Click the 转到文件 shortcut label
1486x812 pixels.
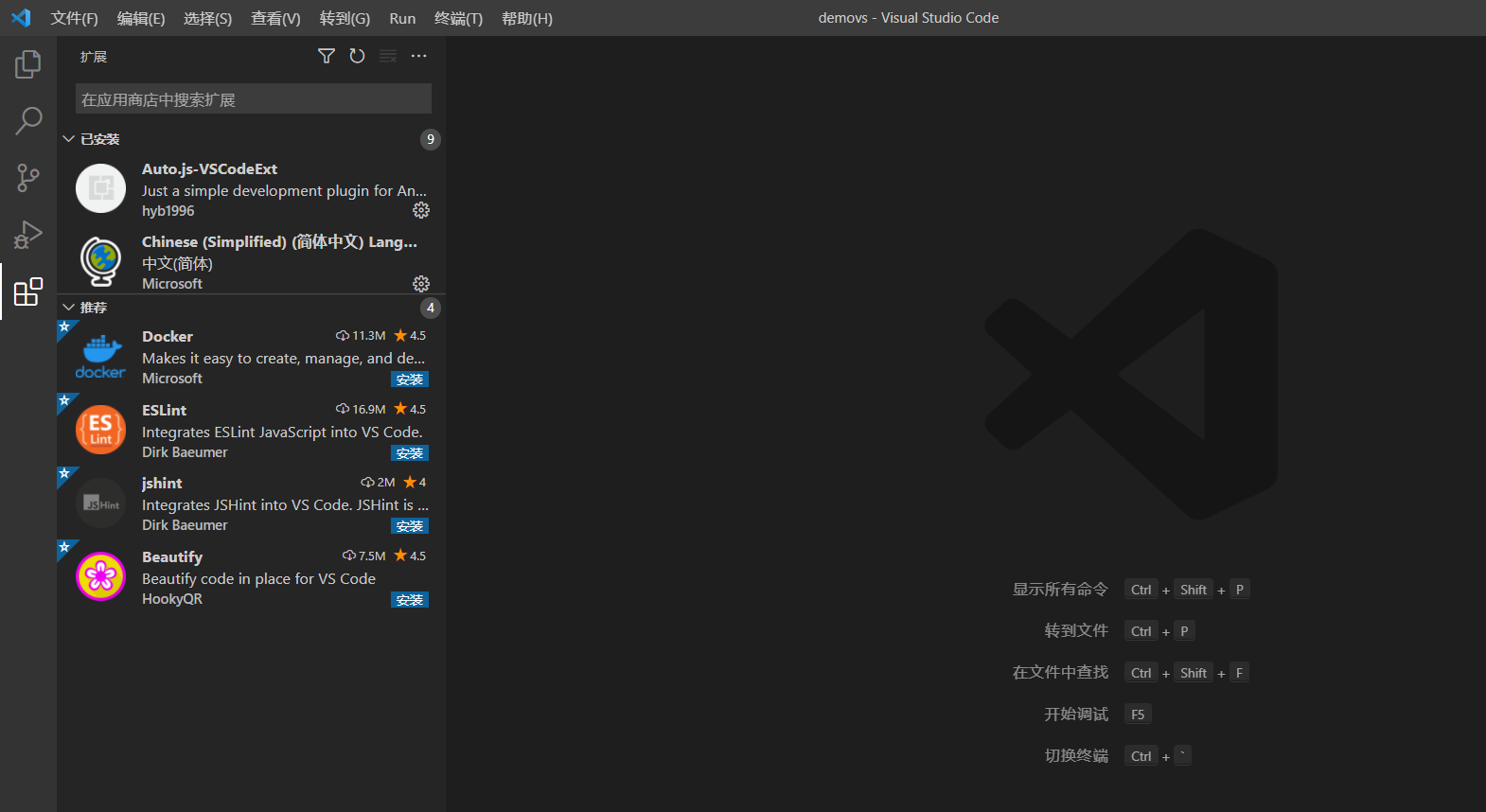pyautogui.click(x=1076, y=630)
